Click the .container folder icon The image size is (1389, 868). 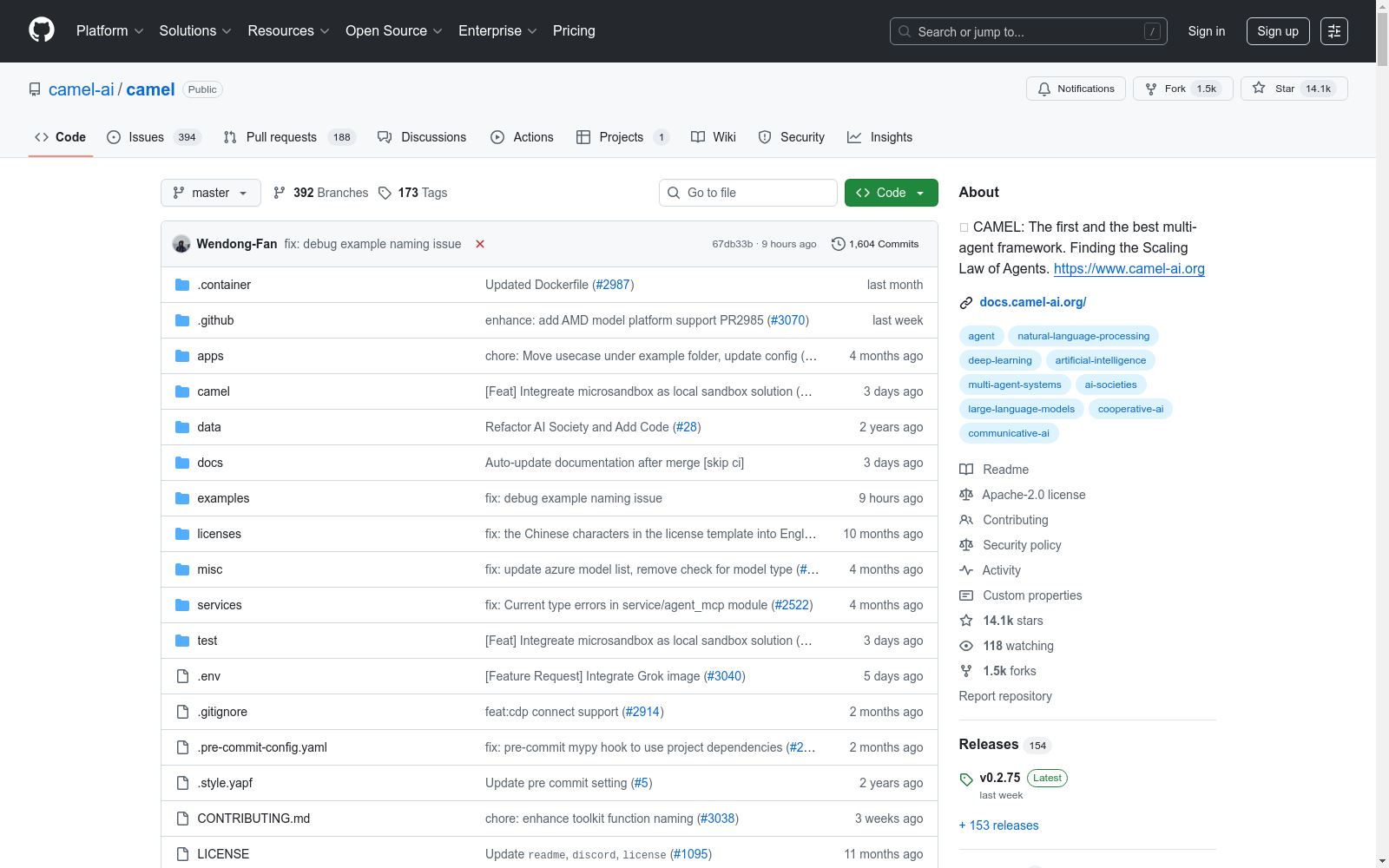tap(182, 285)
